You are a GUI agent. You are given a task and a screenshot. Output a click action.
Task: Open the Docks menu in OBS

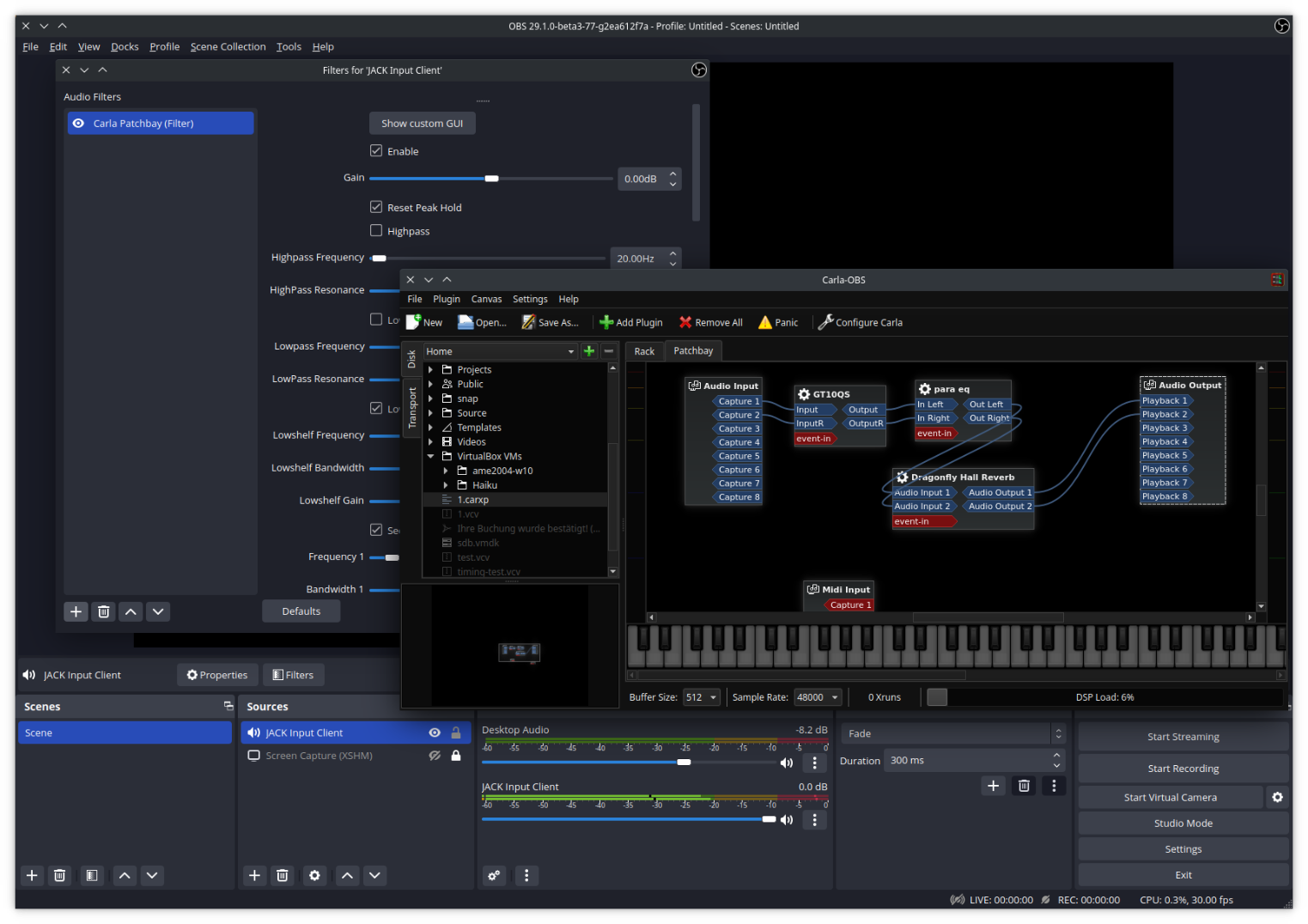pos(125,46)
